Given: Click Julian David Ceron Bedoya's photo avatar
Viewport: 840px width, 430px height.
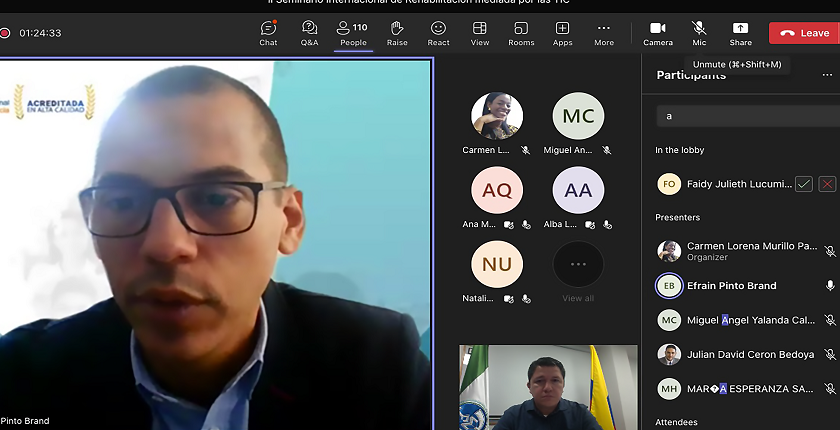Looking at the screenshot, I should point(669,354).
